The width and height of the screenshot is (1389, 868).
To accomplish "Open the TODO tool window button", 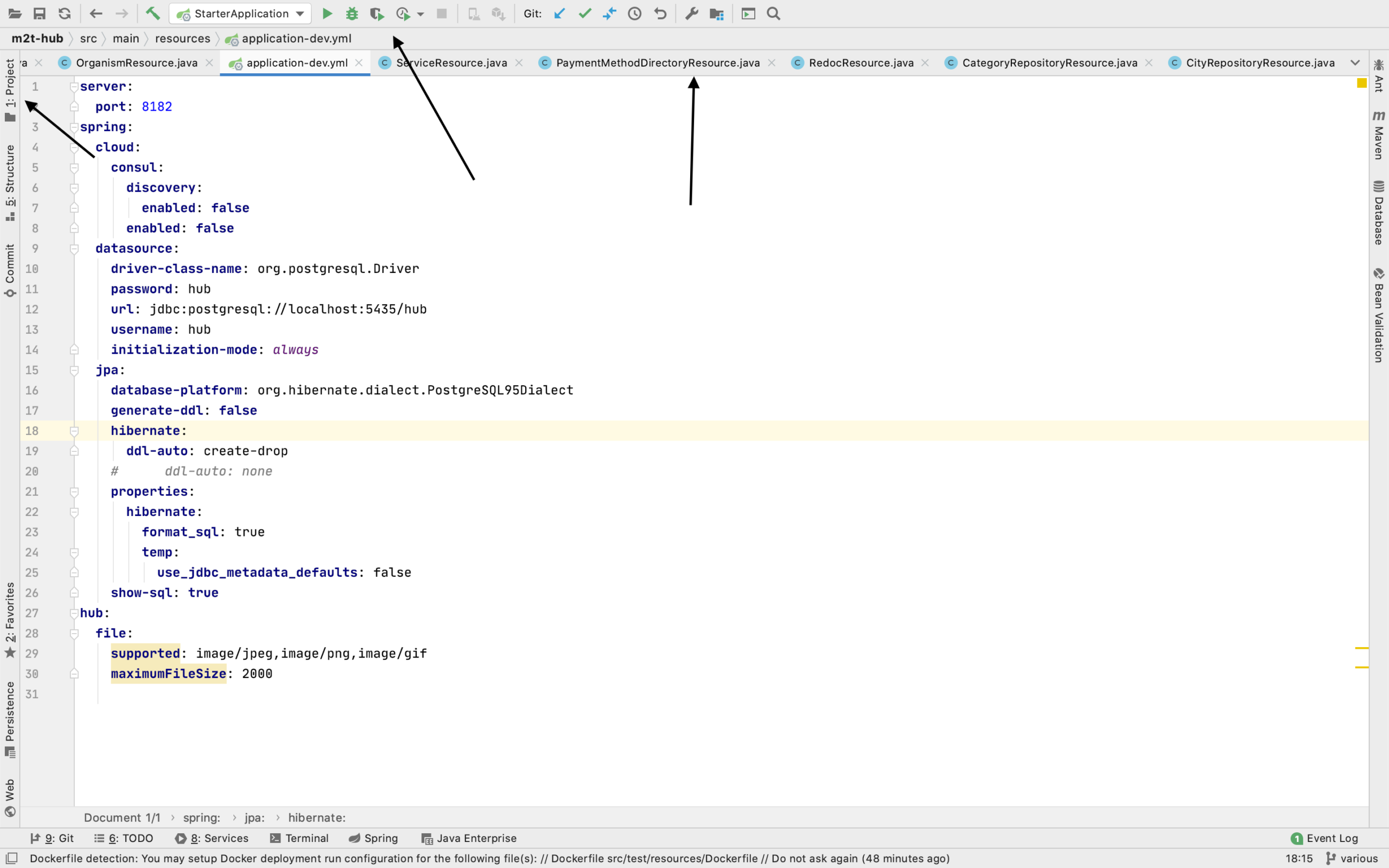I will tap(123, 838).
